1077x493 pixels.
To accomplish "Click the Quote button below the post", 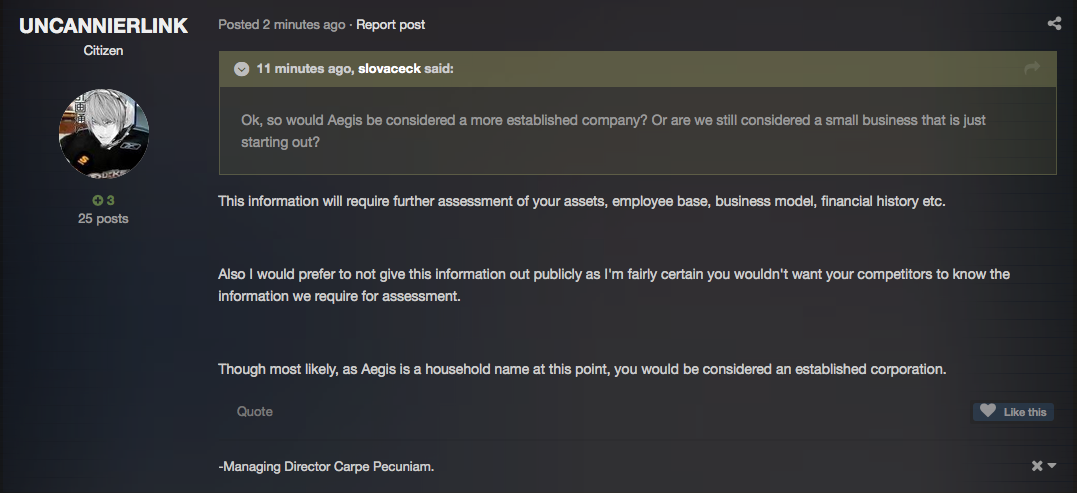I will 255,411.
